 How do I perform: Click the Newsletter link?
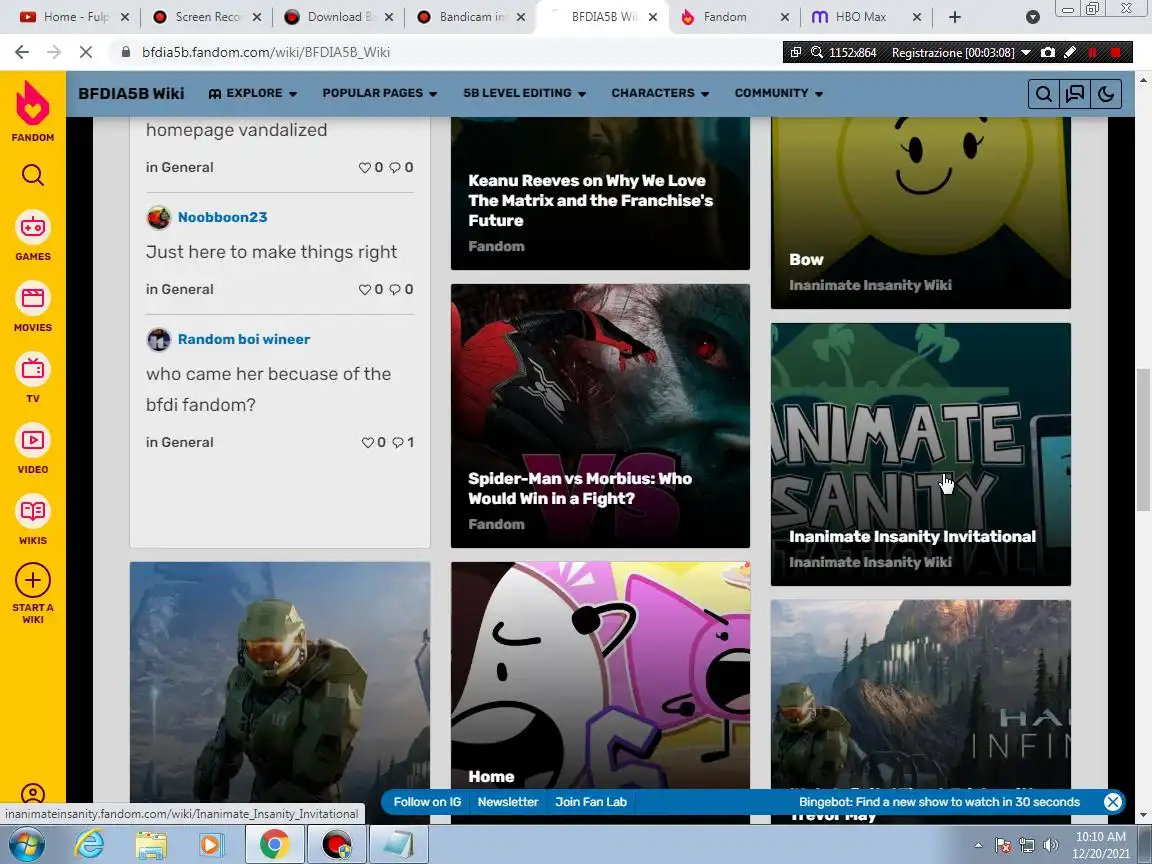pyautogui.click(x=508, y=802)
